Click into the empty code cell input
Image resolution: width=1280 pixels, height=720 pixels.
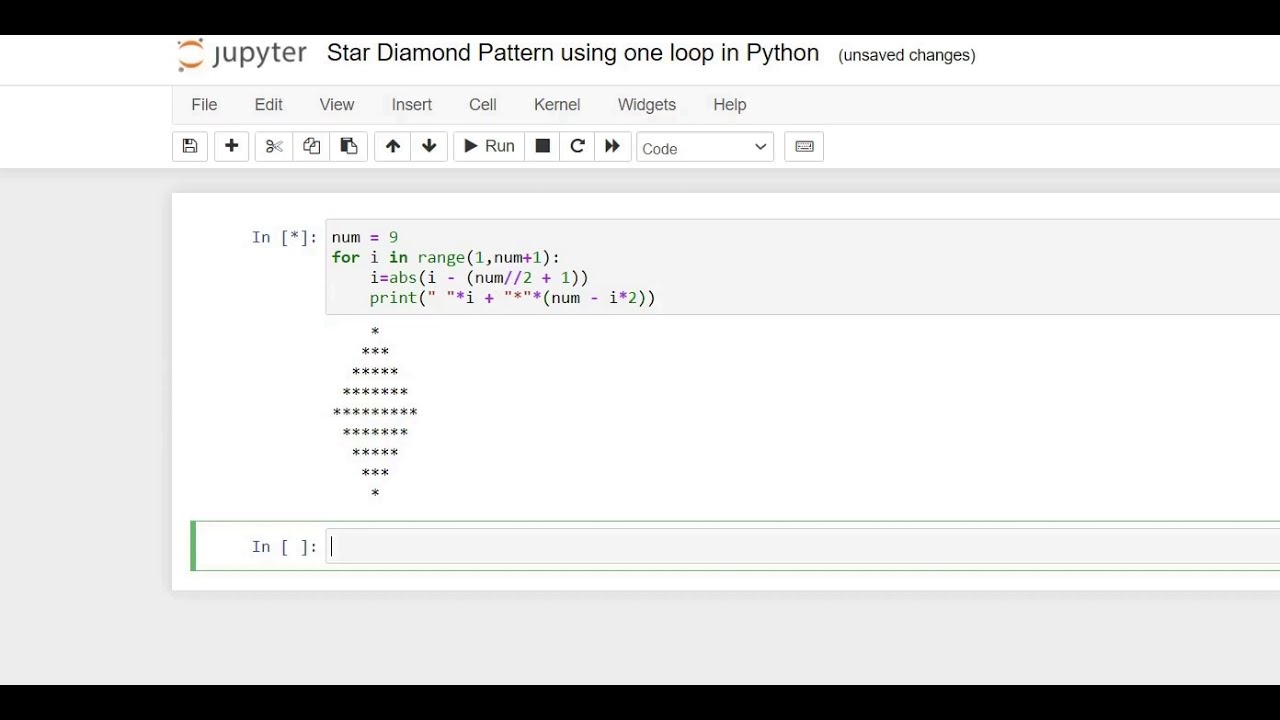click(x=803, y=547)
